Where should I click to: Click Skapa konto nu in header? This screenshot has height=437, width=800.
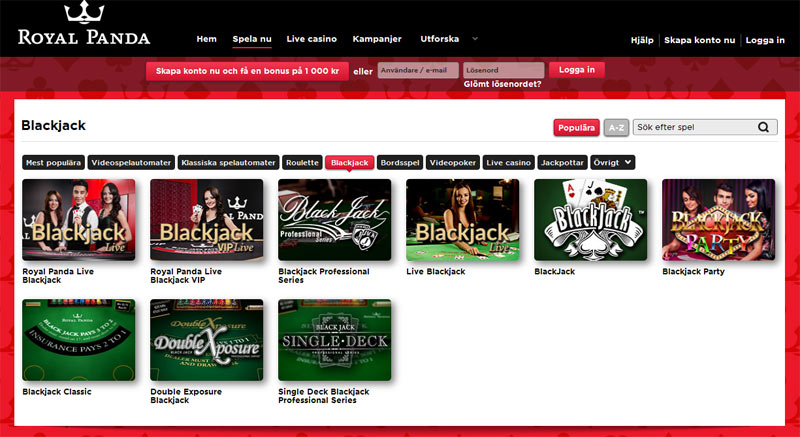pyautogui.click(x=699, y=40)
